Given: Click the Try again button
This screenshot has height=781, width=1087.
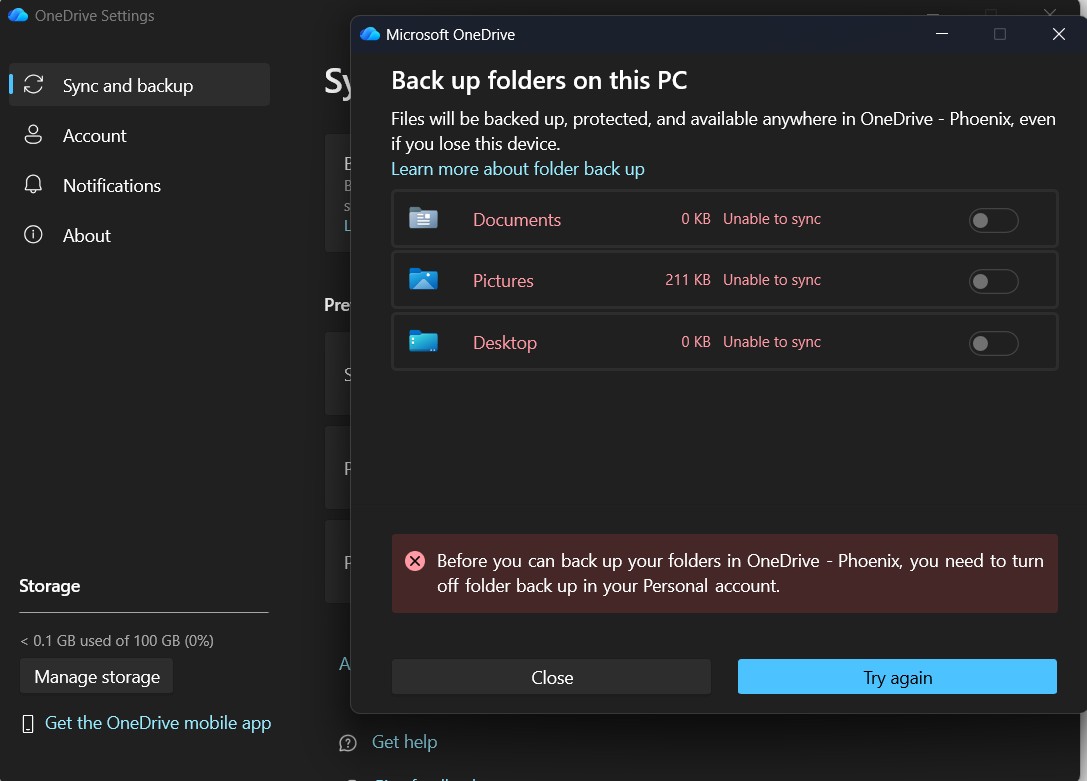Looking at the screenshot, I should (x=896, y=676).
